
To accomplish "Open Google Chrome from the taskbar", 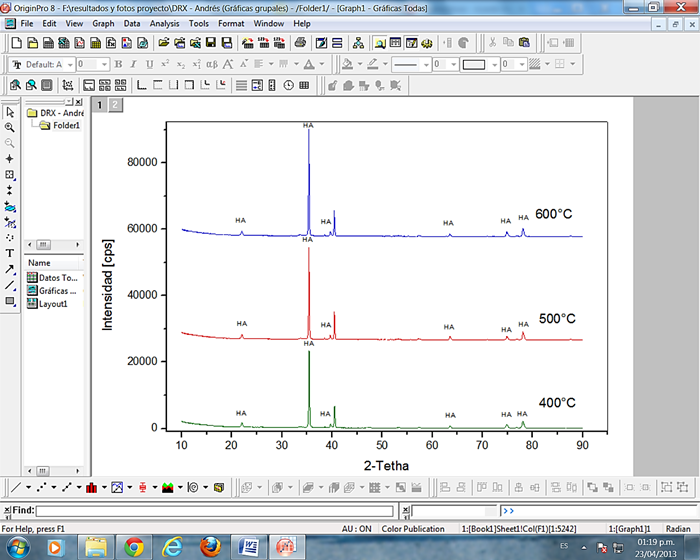I will click(x=133, y=546).
